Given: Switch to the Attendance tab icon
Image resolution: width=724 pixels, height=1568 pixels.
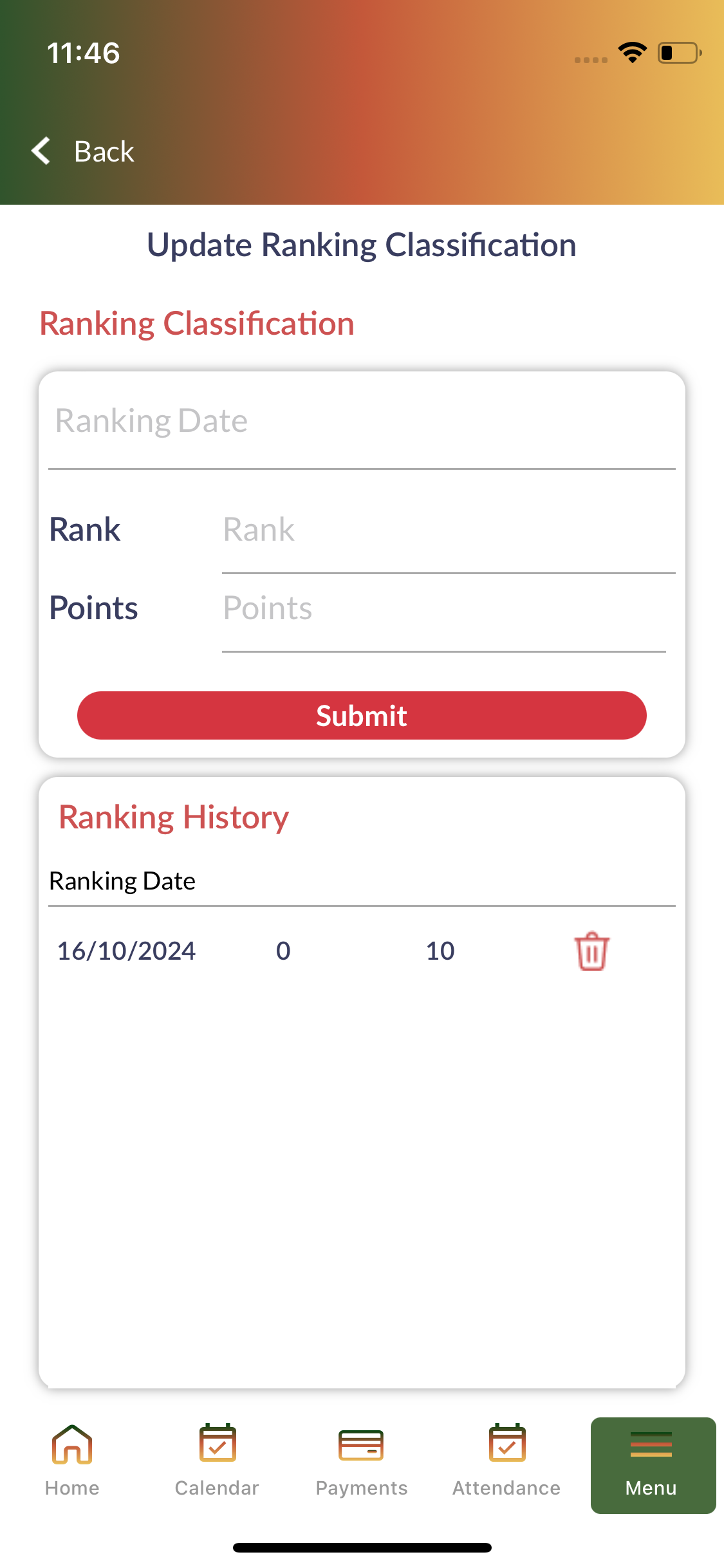Looking at the screenshot, I should [507, 1444].
